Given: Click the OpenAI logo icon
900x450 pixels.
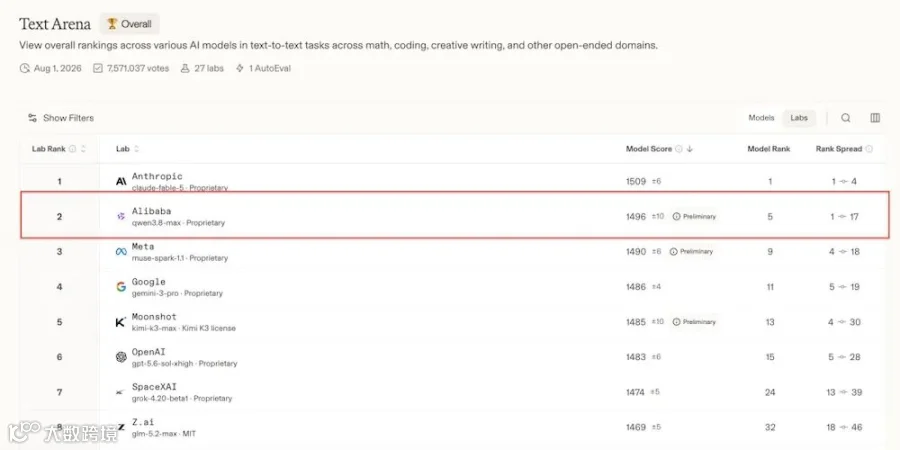Looking at the screenshot, I should tap(121, 357).
